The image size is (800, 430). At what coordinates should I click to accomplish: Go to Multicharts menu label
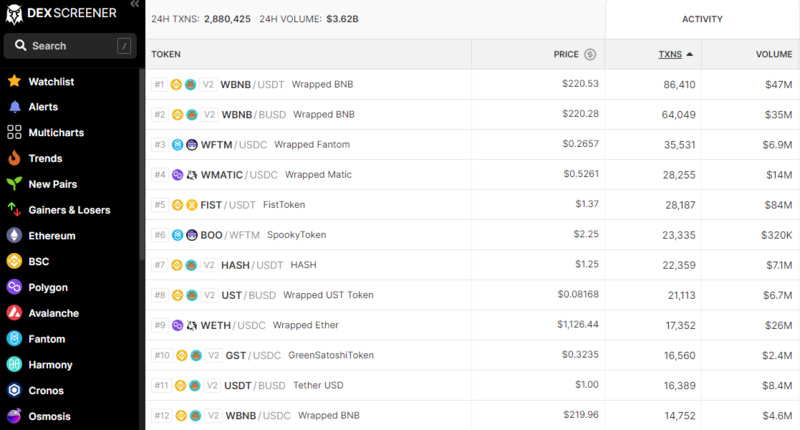pos(56,133)
